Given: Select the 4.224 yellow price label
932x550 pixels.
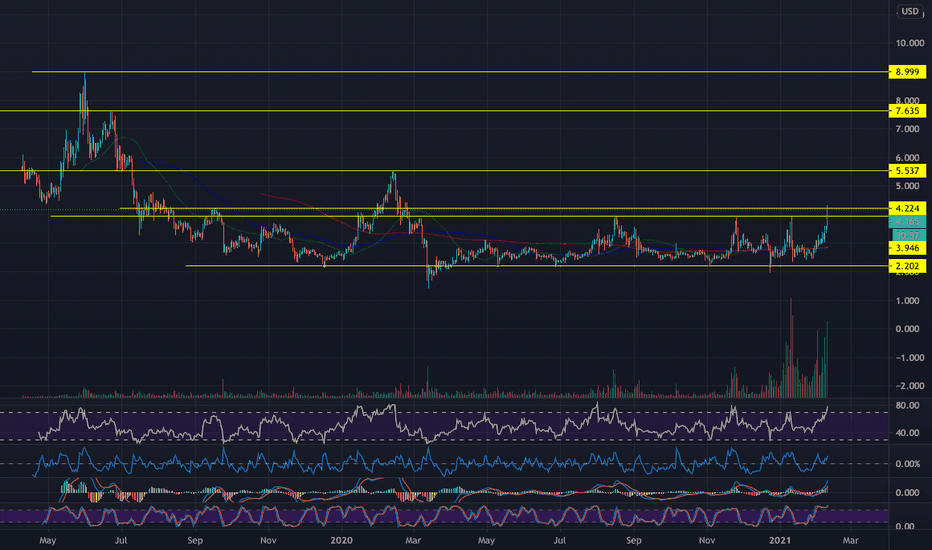Looking at the screenshot, I should coord(907,208).
